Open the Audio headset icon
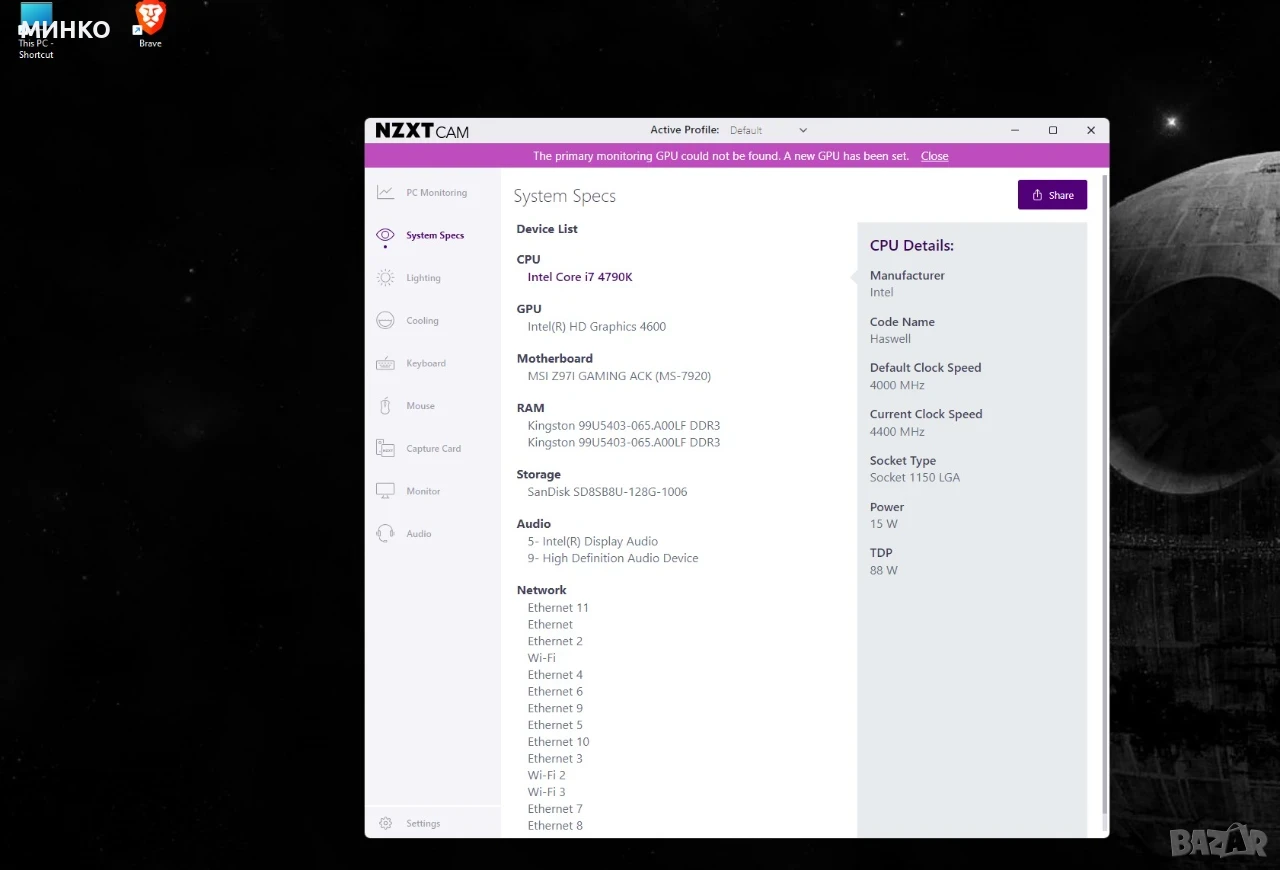Viewport: 1280px width, 870px height. coord(385,533)
